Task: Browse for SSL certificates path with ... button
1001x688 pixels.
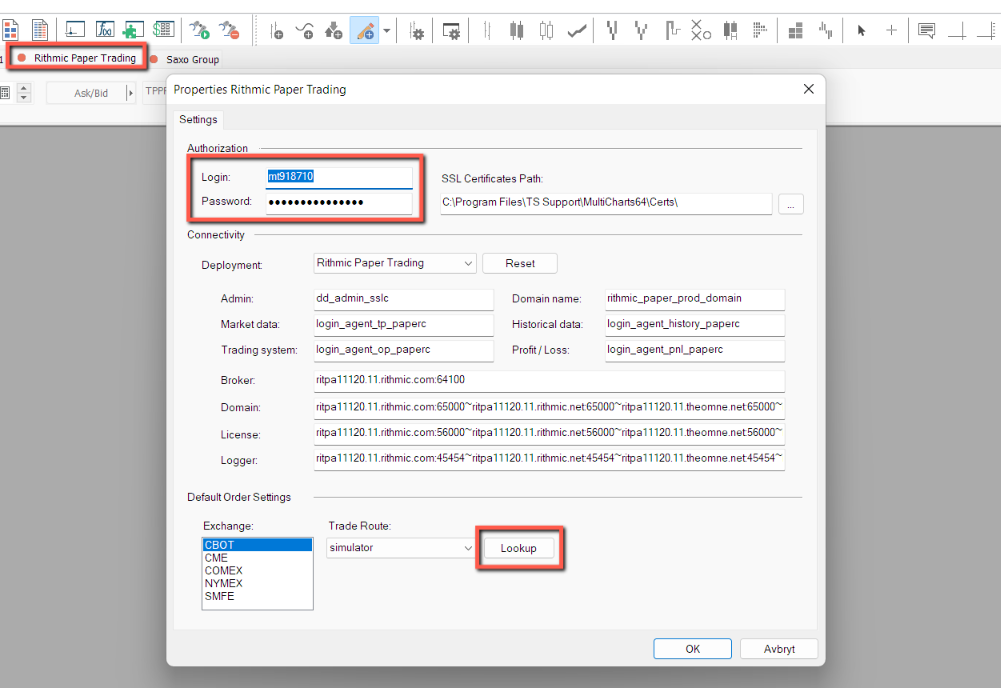Action: pyautogui.click(x=790, y=204)
